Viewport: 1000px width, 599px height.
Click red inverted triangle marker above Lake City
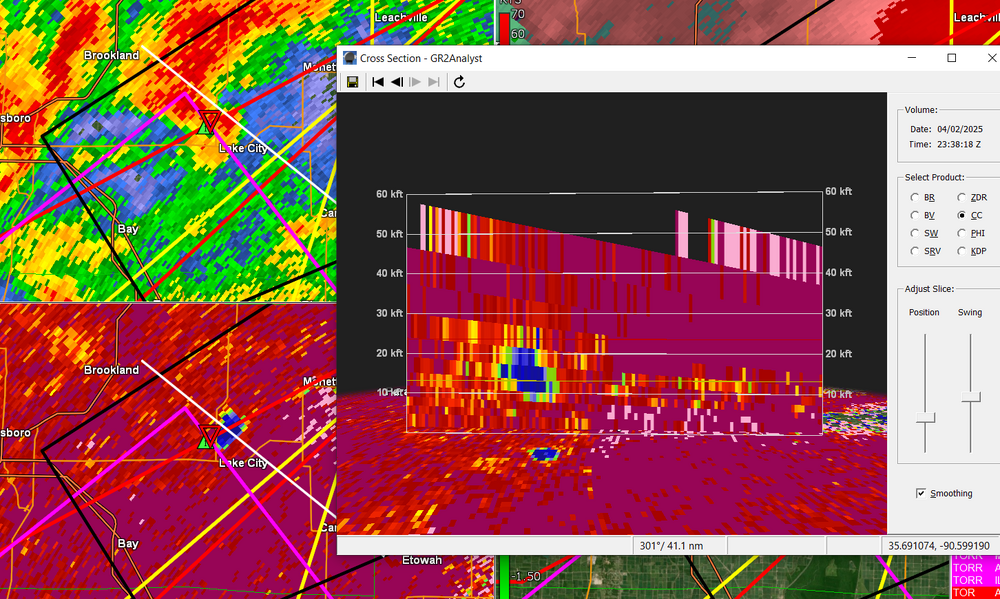pos(209,121)
